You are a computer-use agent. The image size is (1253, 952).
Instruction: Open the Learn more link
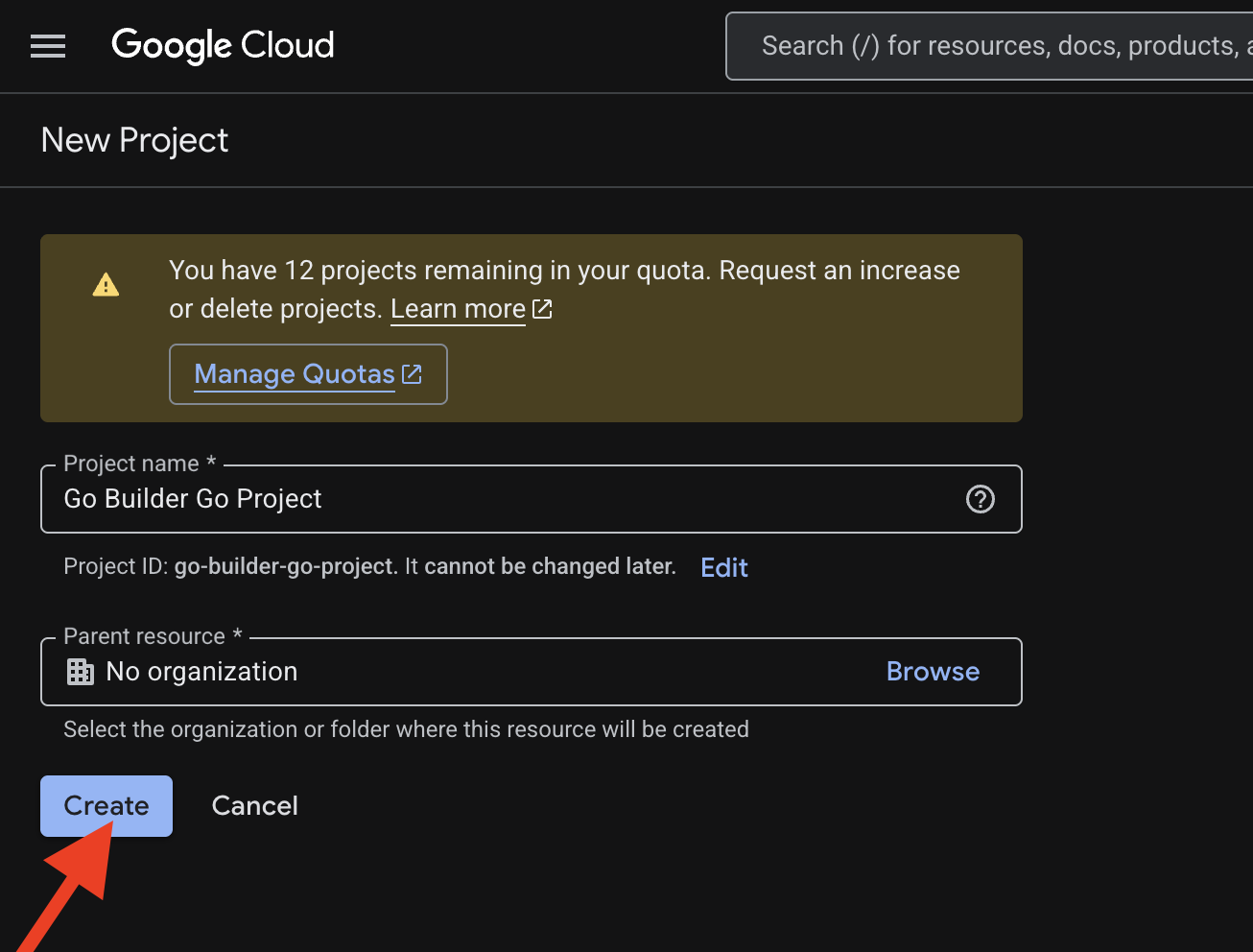(458, 308)
